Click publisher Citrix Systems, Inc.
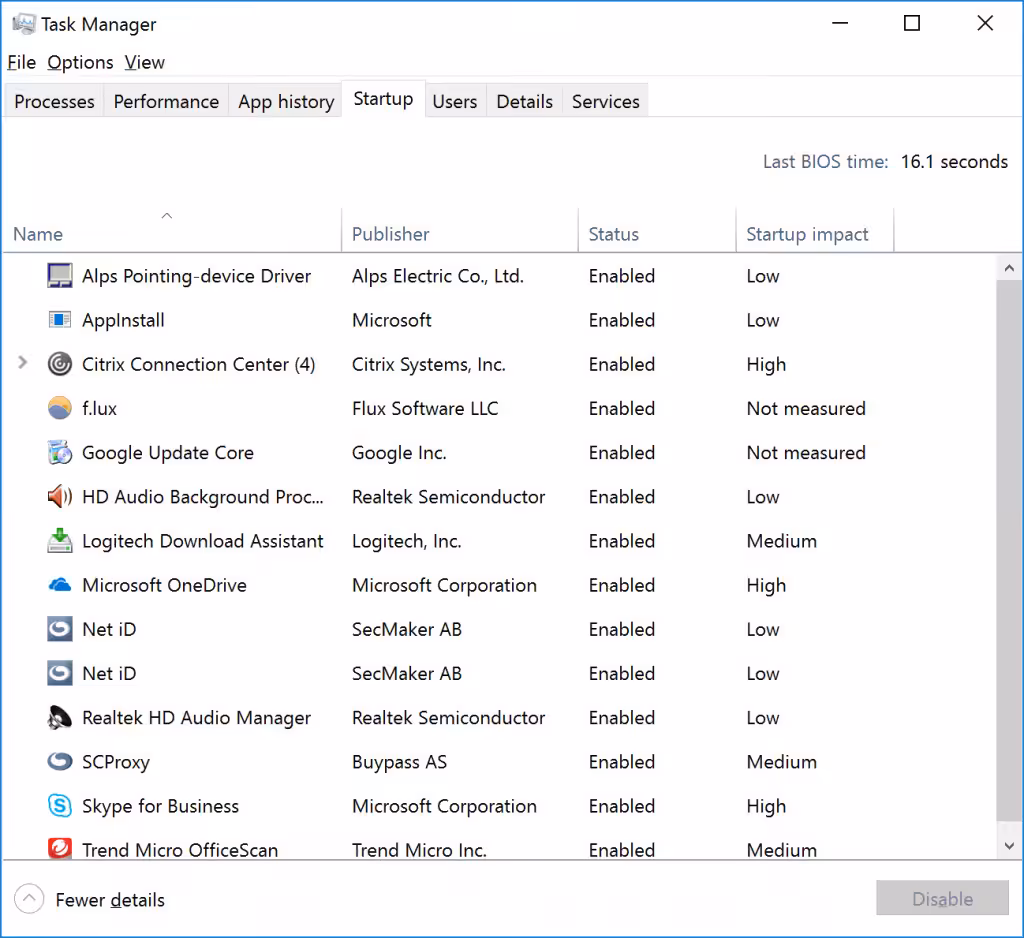Viewport: 1024px width, 938px height. (x=429, y=364)
